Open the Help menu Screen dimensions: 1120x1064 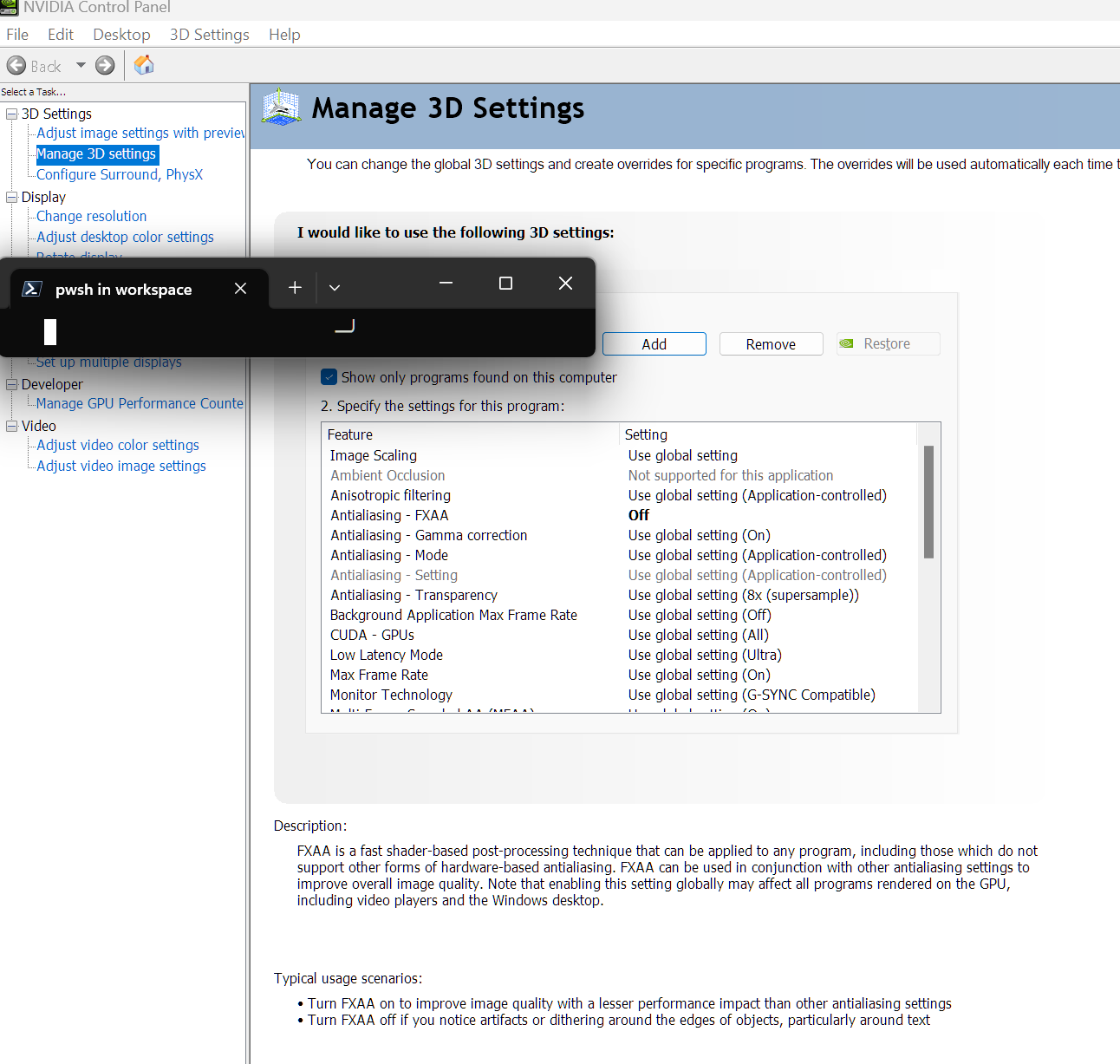click(284, 35)
